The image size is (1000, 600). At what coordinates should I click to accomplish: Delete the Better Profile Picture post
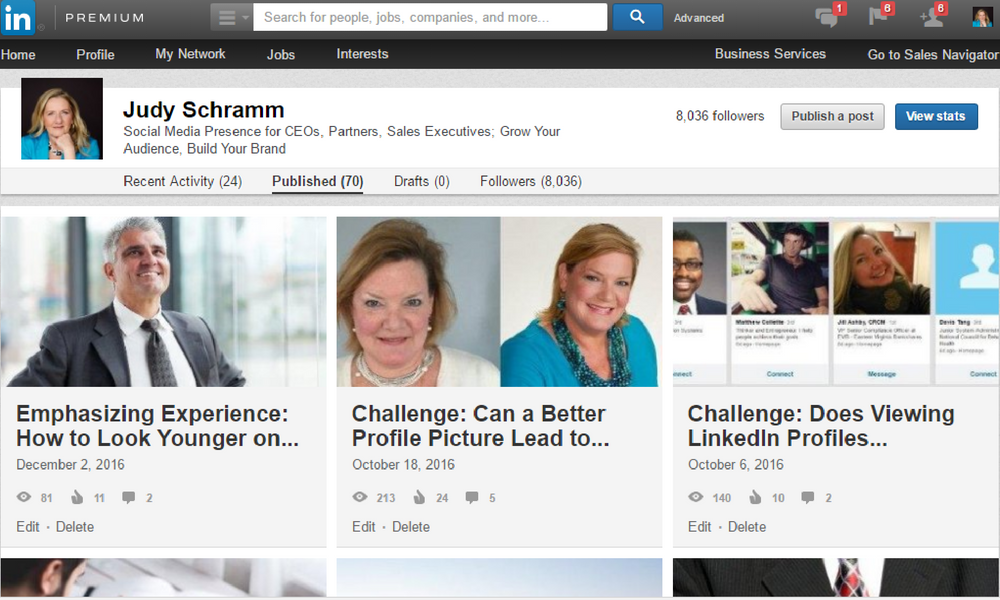pos(411,527)
